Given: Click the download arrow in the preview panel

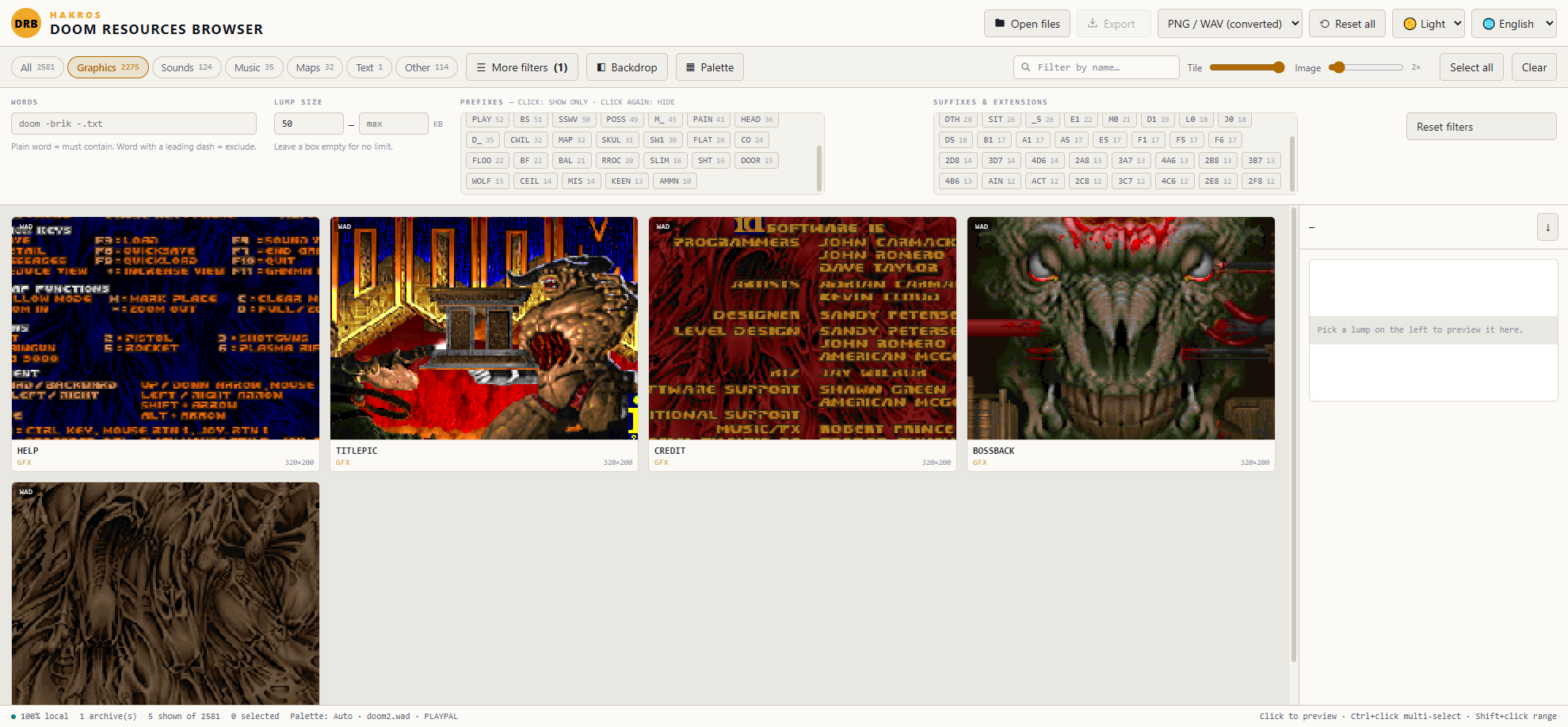Looking at the screenshot, I should (x=1547, y=227).
